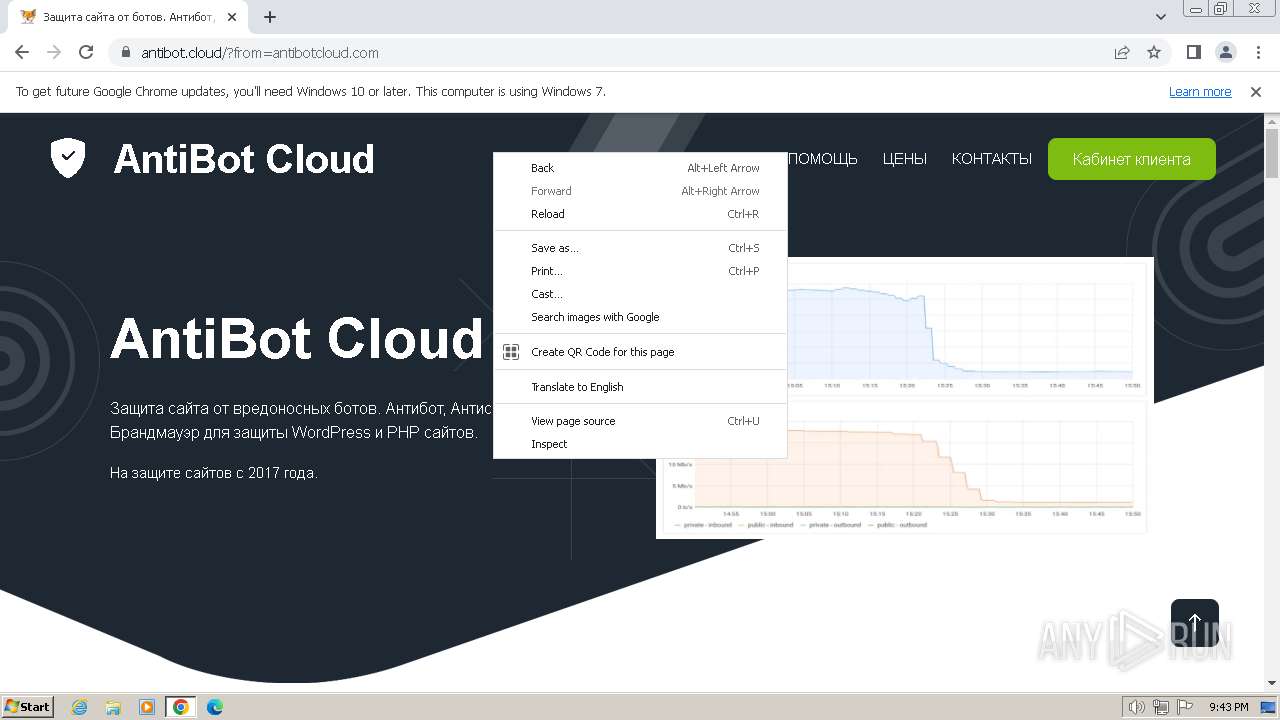Click the volume speaker tray icon
Viewport: 1280px width, 720px height.
1136,707
